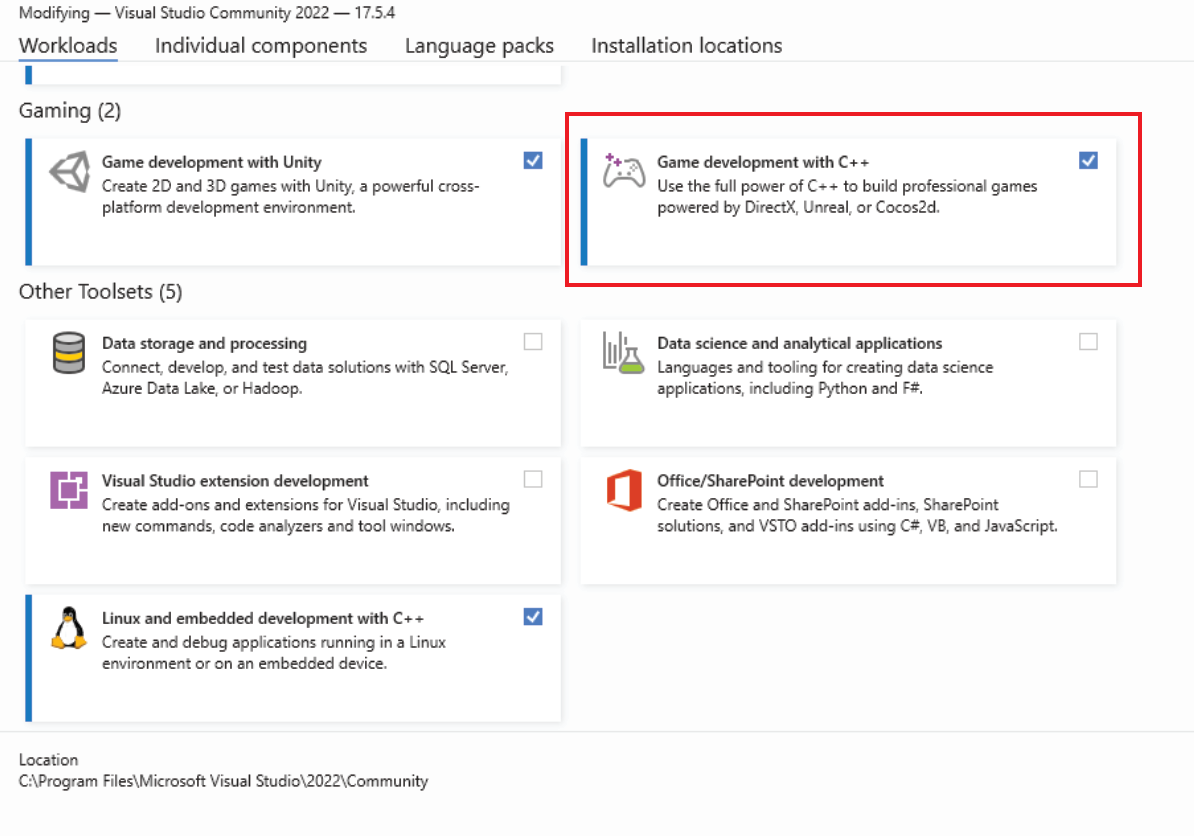The height and width of the screenshot is (836, 1194).
Task: Switch to Individual components tab
Action: click(261, 46)
